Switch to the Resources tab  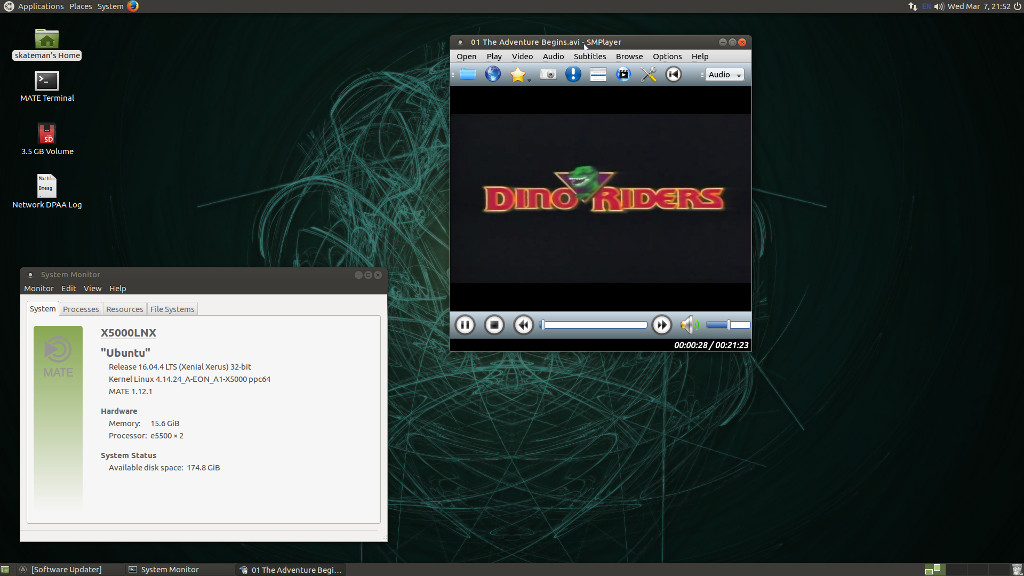125,310
